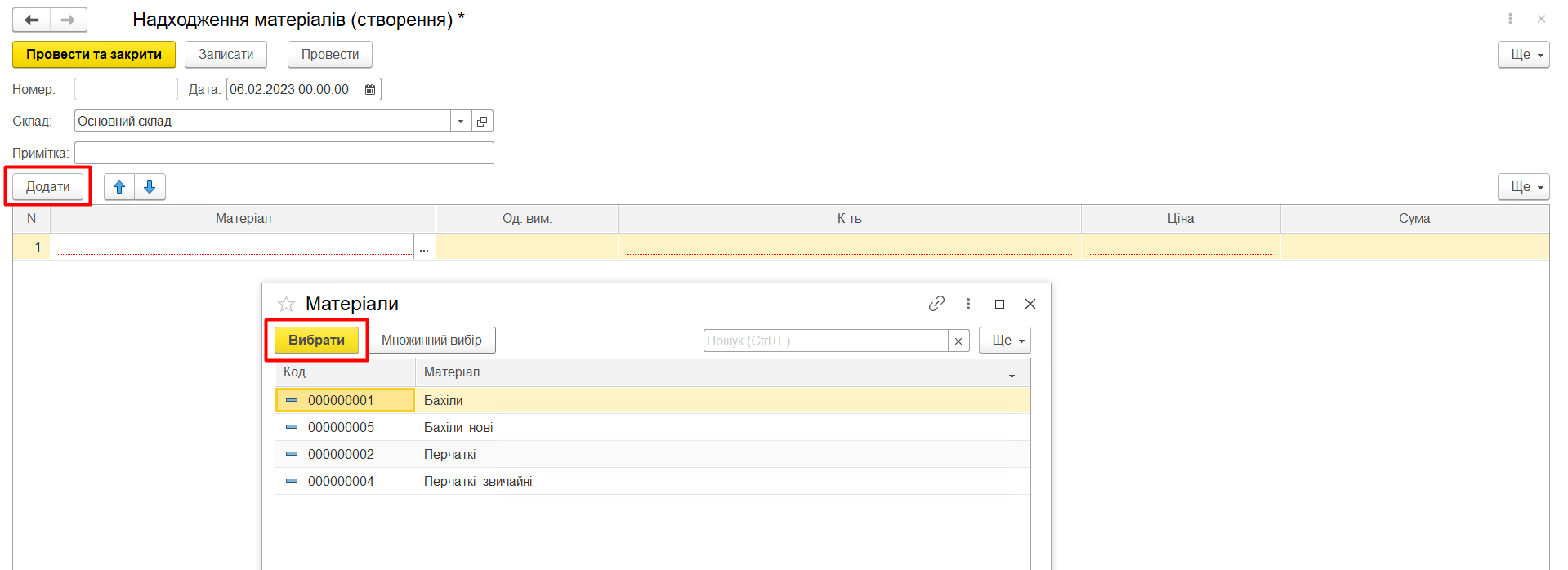The image size is (1568, 570).
Task: Move the row down with blue arrow
Action: pos(150,187)
